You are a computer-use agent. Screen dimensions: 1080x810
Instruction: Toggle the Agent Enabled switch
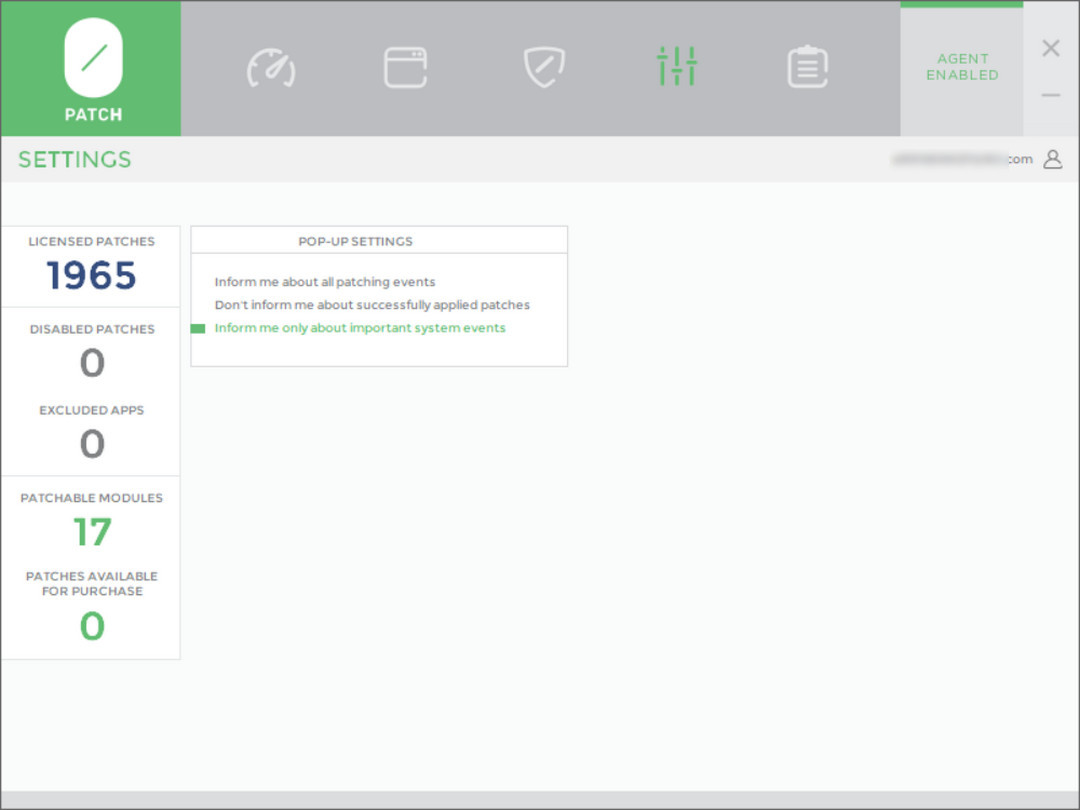(x=961, y=67)
